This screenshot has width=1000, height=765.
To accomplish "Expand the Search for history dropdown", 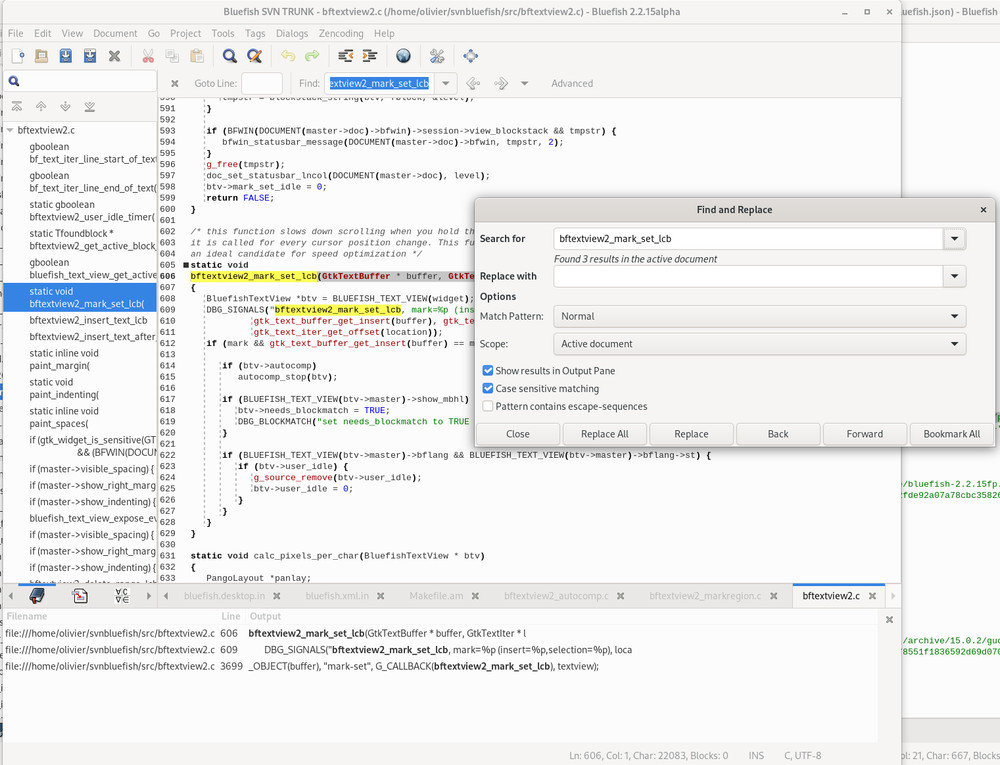I will pos(954,239).
